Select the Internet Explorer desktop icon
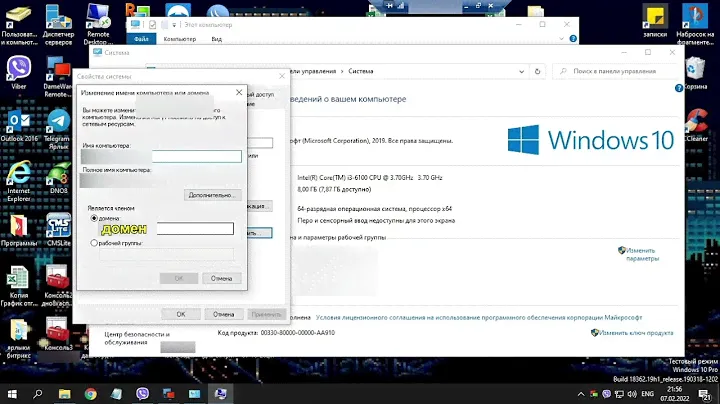 pos(17,176)
